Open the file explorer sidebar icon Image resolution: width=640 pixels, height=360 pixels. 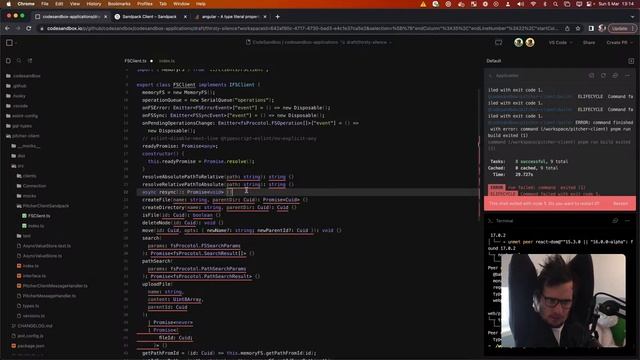coord(8,61)
